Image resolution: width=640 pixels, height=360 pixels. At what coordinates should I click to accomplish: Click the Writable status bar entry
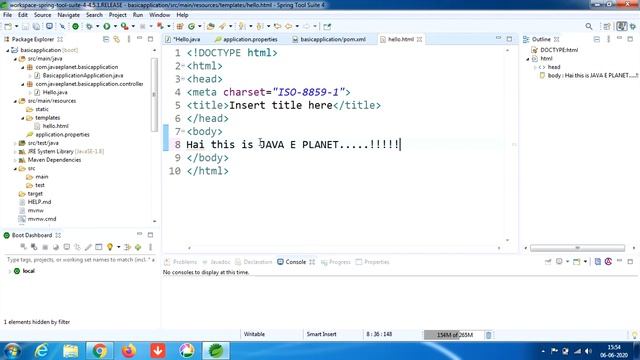click(254, 334)
